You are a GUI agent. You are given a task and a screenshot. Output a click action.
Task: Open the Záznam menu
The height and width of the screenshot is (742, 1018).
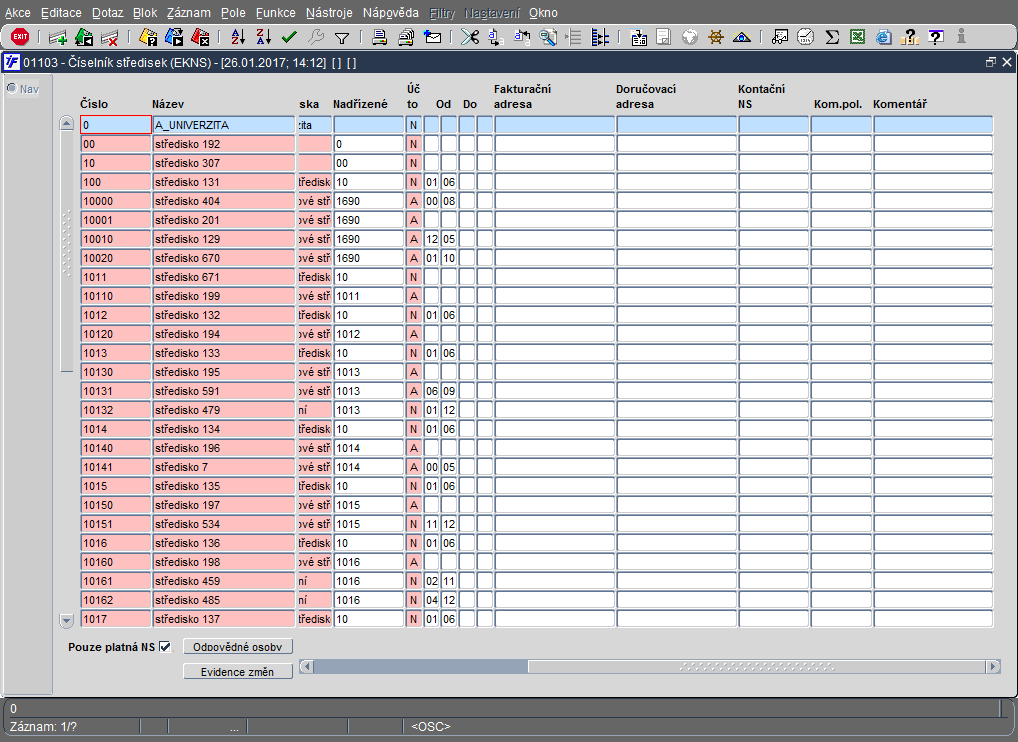point(188,13)
